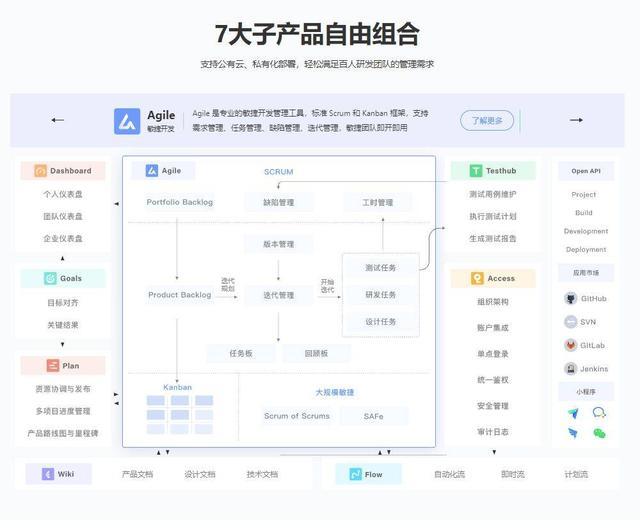The image size is (640, 529).
Task: Click 组织架构 under Access
Action: (x=493, y=302)
